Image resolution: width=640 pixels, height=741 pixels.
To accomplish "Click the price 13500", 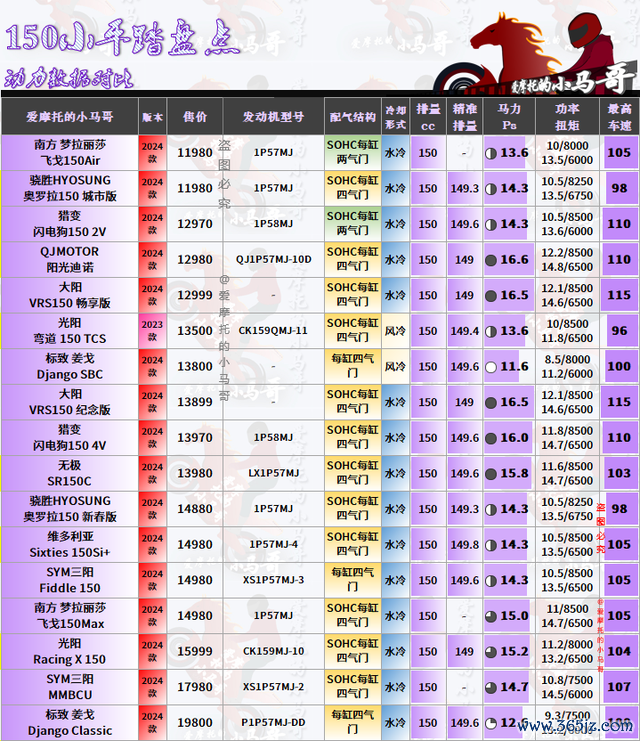I will 195,331.
